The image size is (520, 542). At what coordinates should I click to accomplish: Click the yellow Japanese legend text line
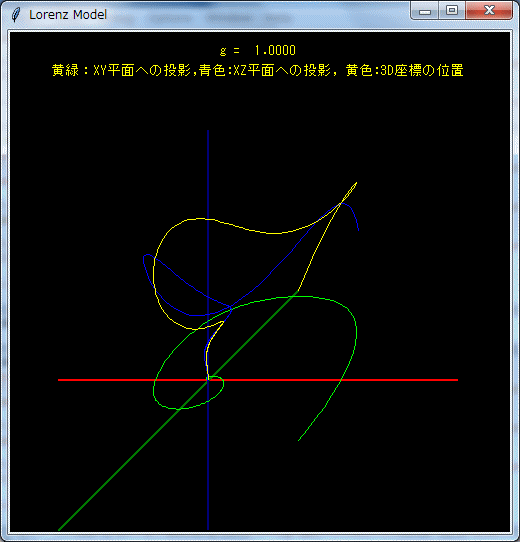pyautogui.click(x=258, y=71)
